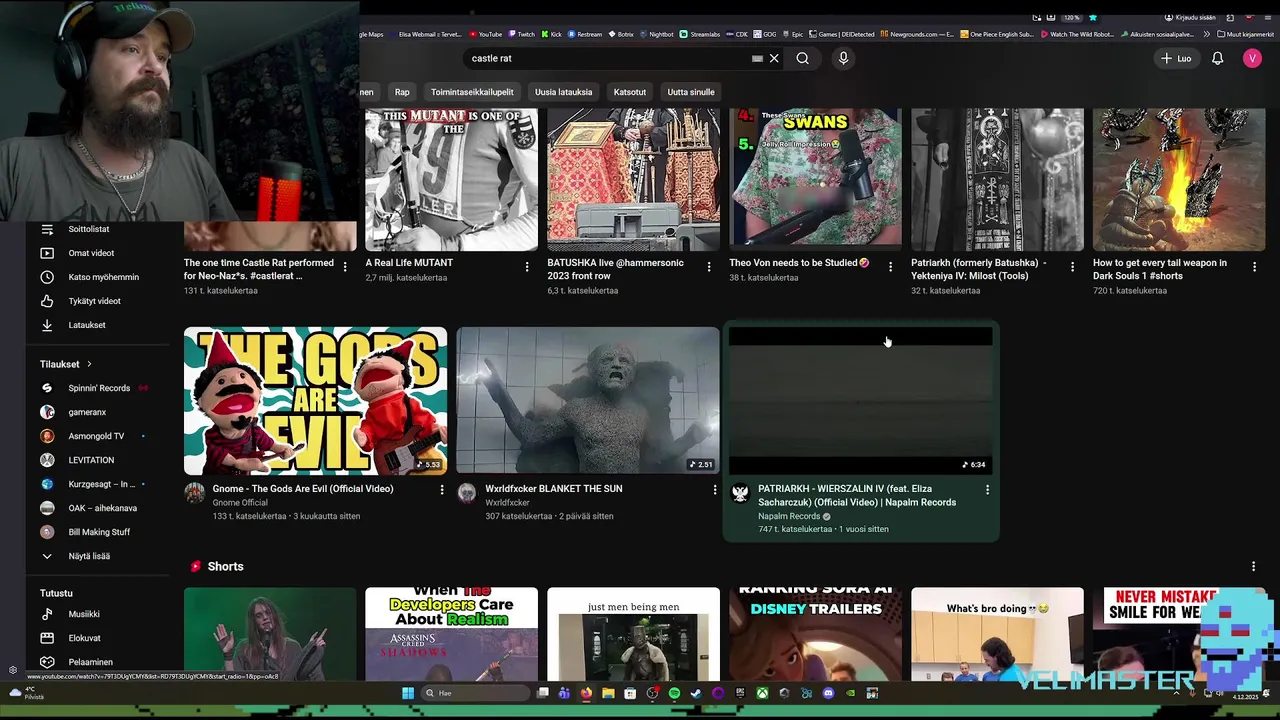Open the Windows Start menu

click(x=408, y=693)
